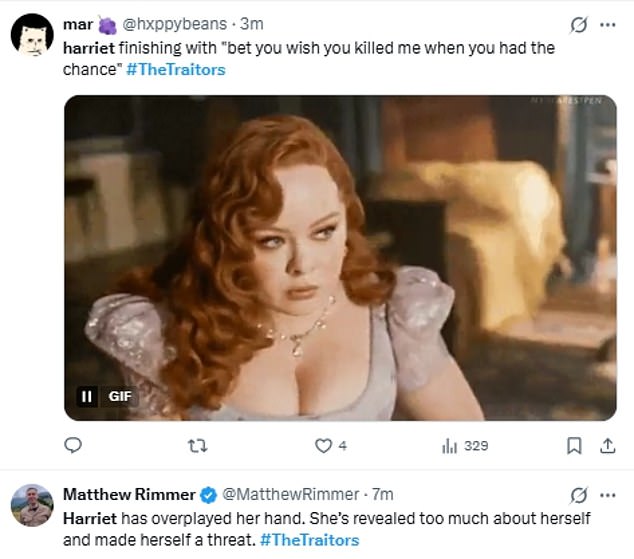
Task: View analytics for mar's tweet
Action: click(x=450, y=445)
